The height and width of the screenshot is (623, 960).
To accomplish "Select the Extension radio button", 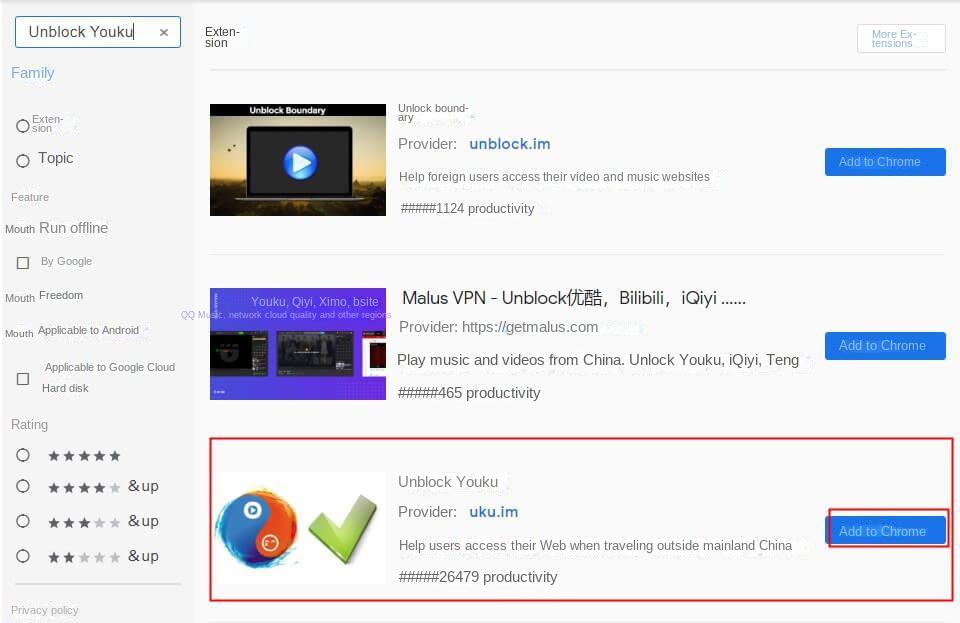I will (x=23, y=125).
